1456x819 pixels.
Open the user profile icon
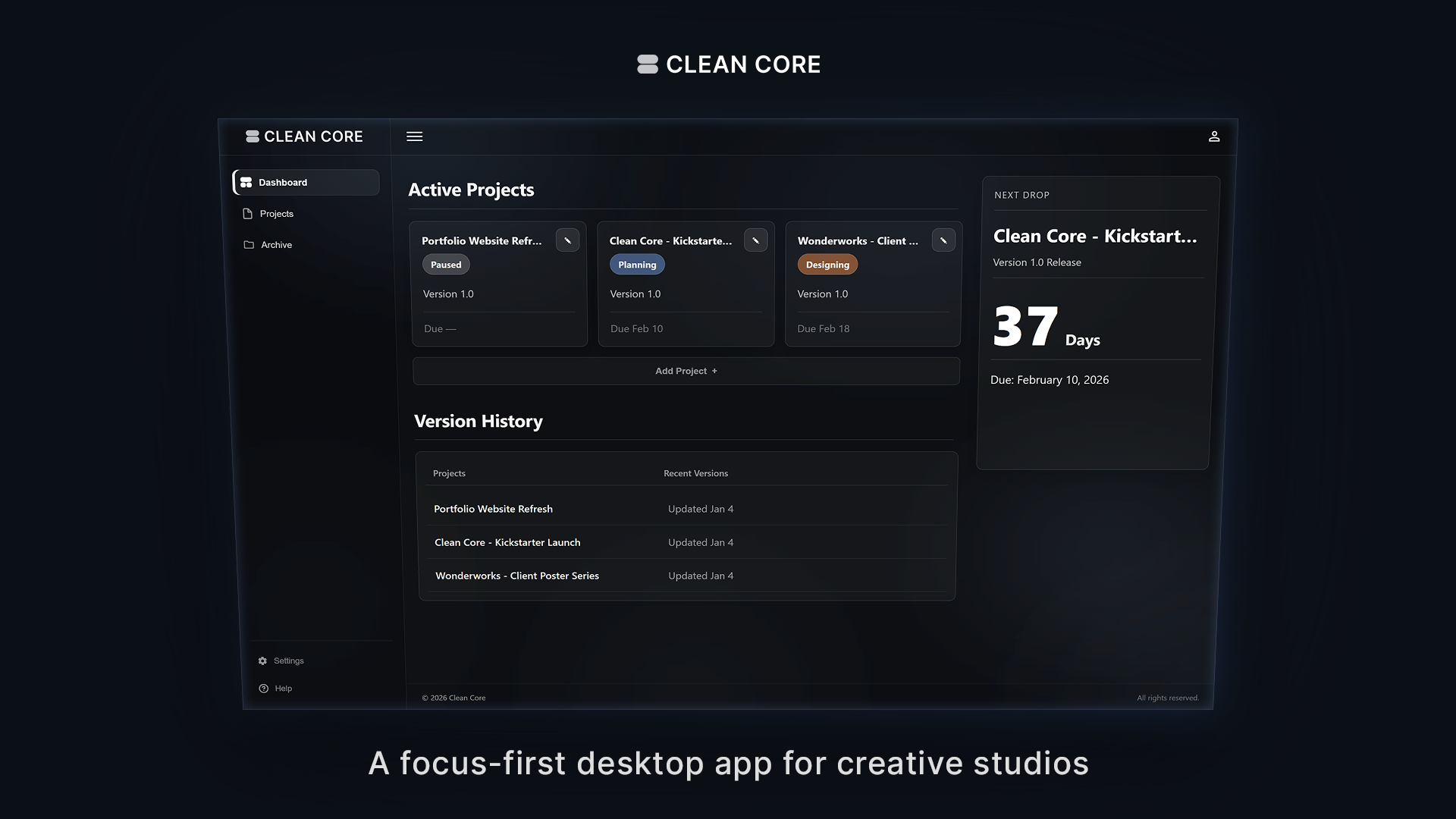[1213, 136]
